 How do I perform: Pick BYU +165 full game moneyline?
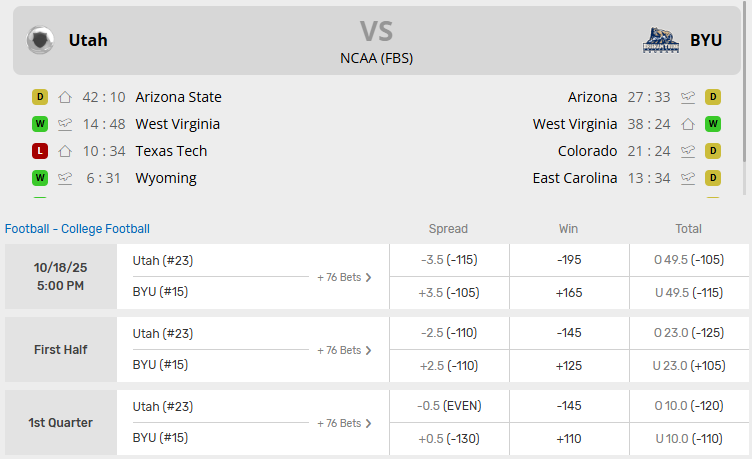point(568,292)
